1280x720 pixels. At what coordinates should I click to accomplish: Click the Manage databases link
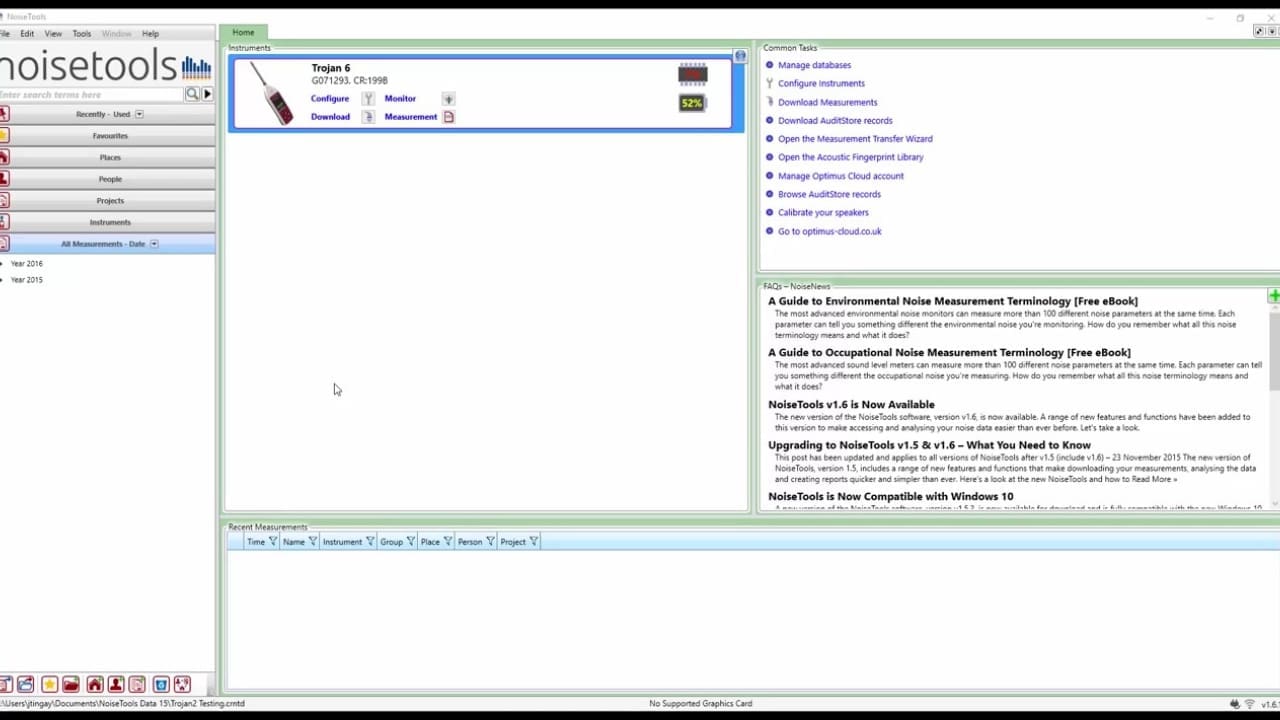pos(815,65)
